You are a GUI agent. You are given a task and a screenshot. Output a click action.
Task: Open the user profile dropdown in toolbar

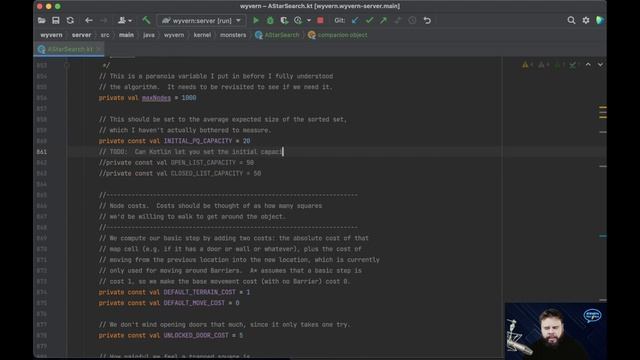124,20
